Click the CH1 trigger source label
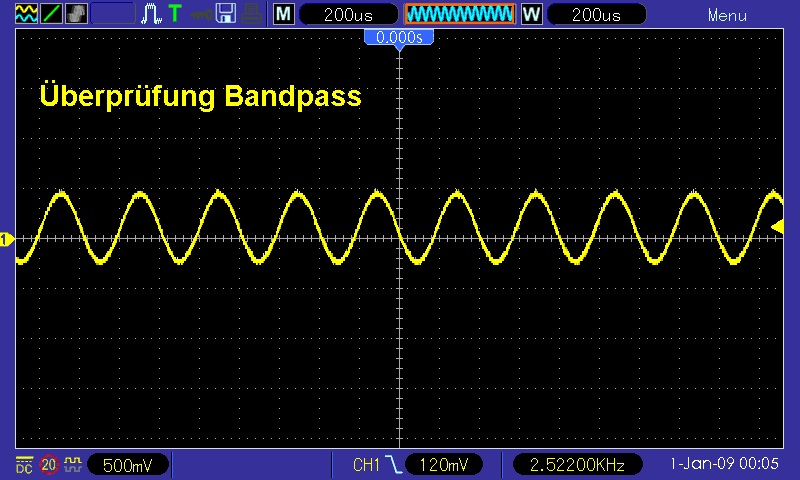This screenshot has height=480, width=800. click(366, 465)
